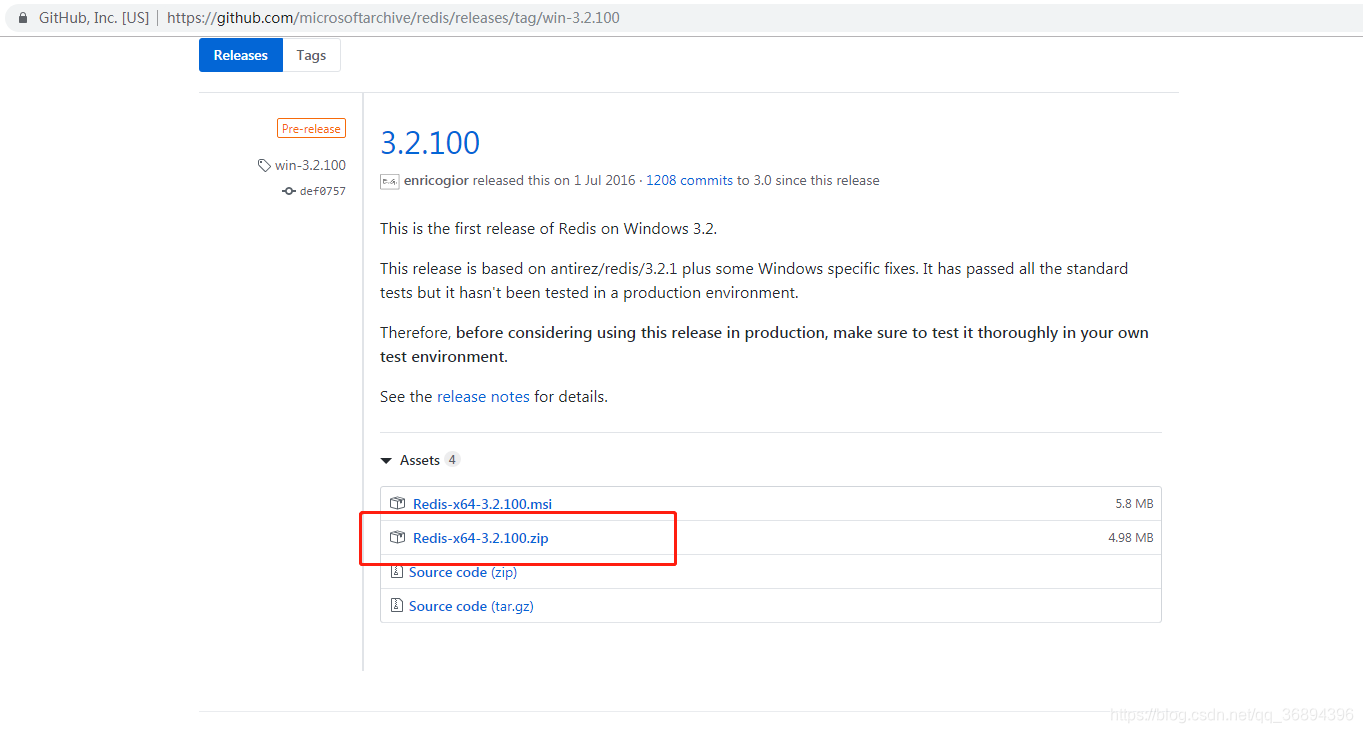
Task: Click the 5.8 MB file size
Action: coord(1134,504)
